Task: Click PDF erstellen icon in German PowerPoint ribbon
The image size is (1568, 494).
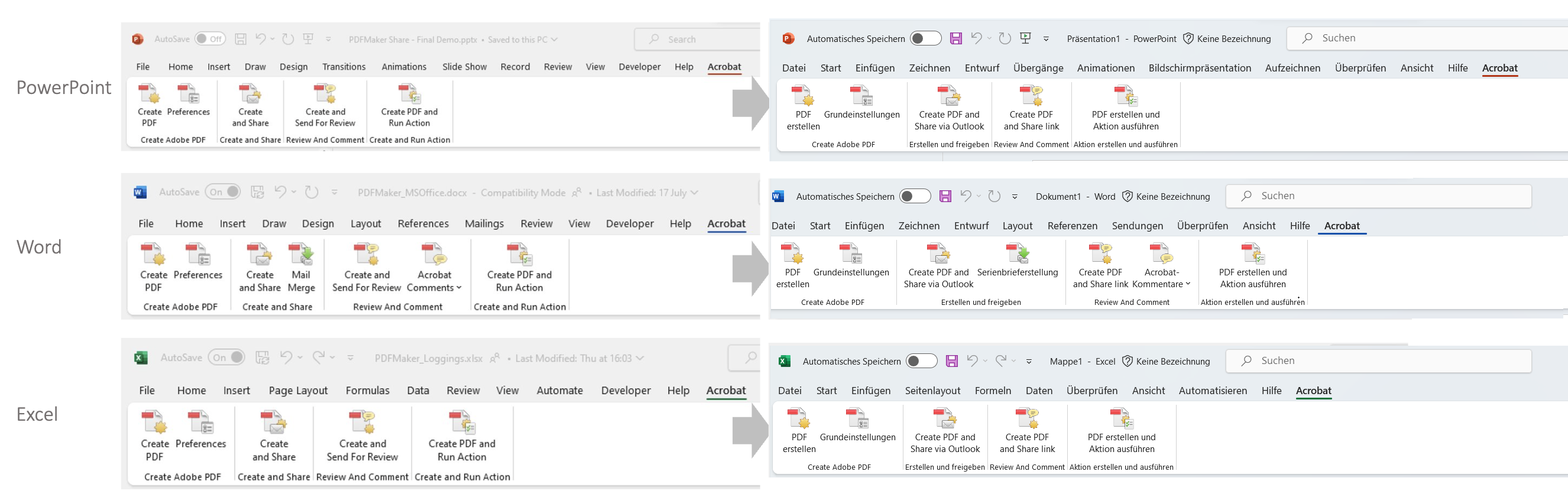Action: [x=803, y=97]
